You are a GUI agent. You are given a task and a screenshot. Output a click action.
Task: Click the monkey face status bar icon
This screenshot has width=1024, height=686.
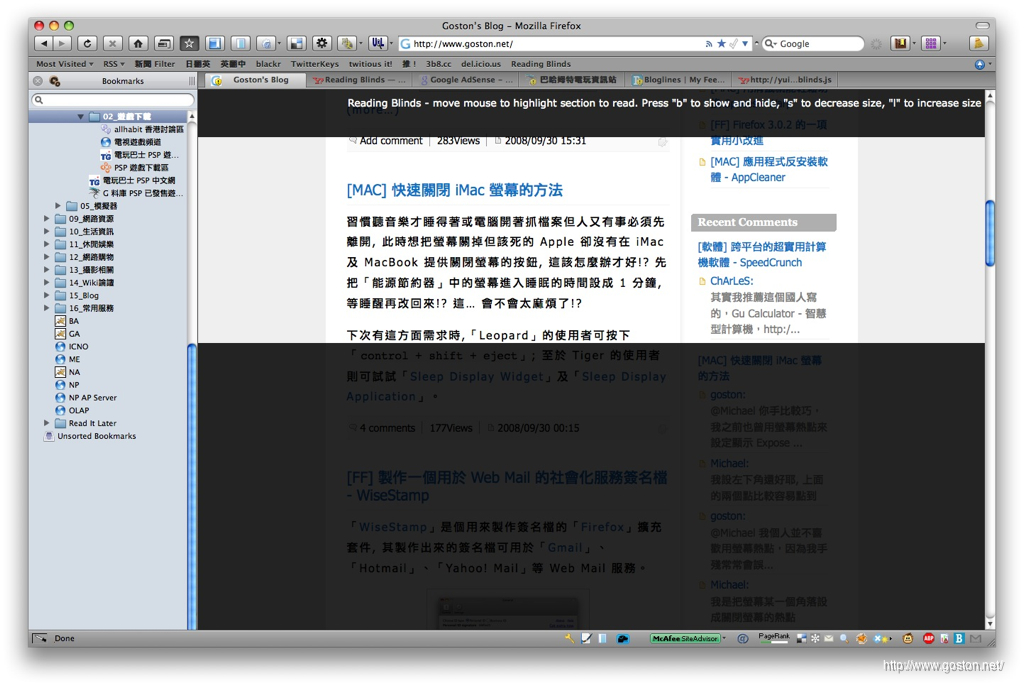click(908, 638)
